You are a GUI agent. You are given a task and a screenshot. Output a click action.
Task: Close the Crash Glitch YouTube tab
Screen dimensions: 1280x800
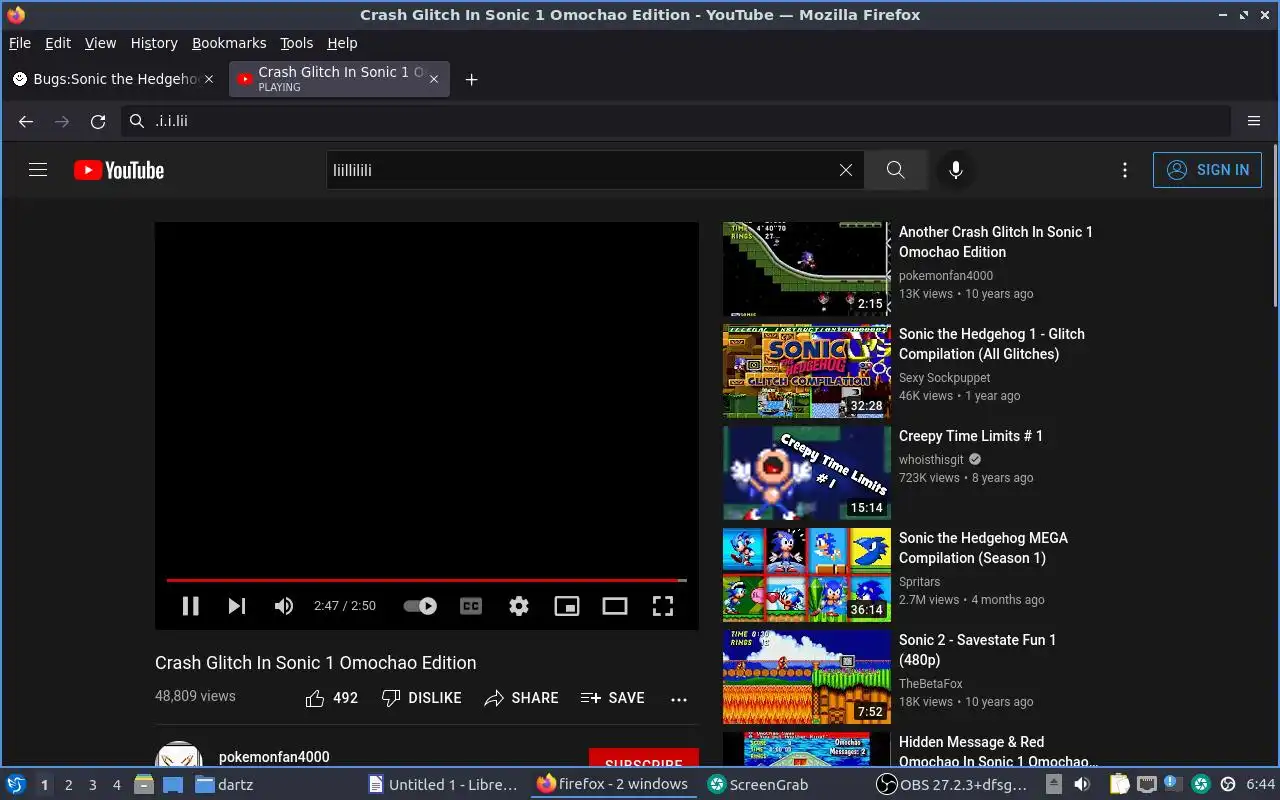(434, 79)
